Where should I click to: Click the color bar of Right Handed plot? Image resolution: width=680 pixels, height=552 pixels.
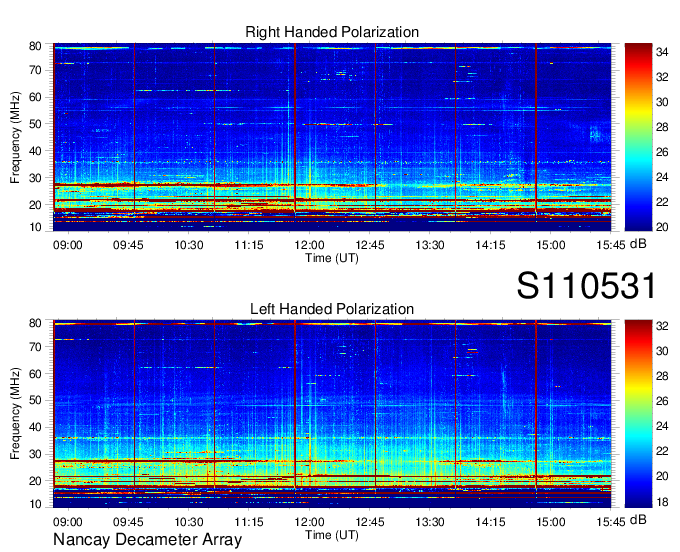click(x=638, y=137)
